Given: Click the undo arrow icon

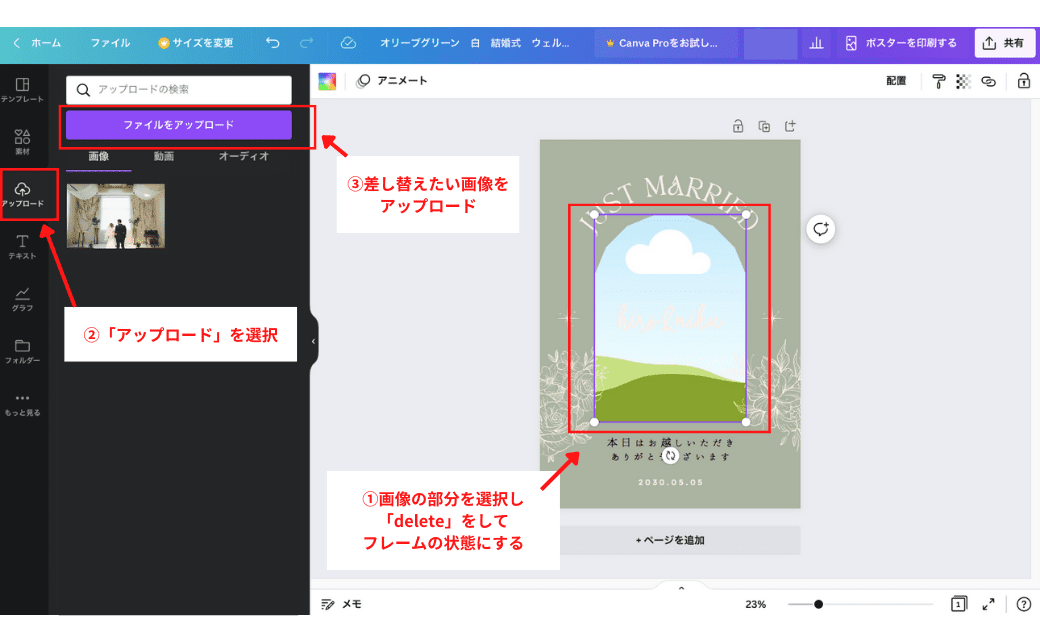Looking at the screenshot, I should pos(272,43).
